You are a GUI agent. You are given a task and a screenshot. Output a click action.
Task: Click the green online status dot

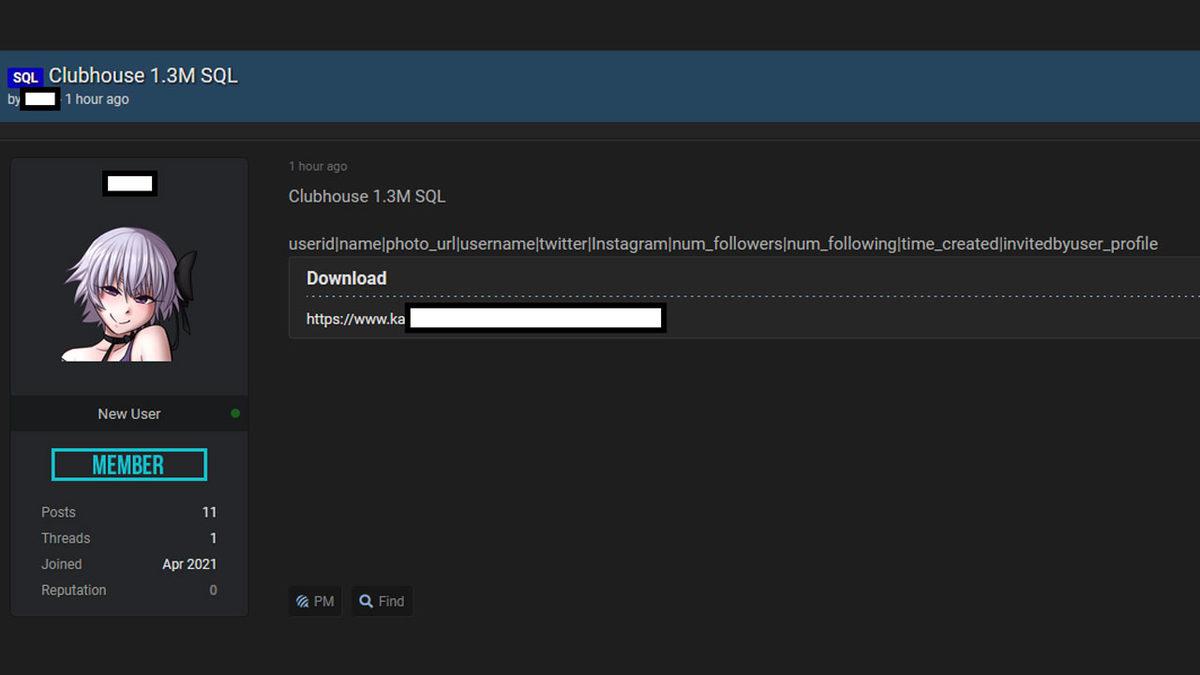235,413
